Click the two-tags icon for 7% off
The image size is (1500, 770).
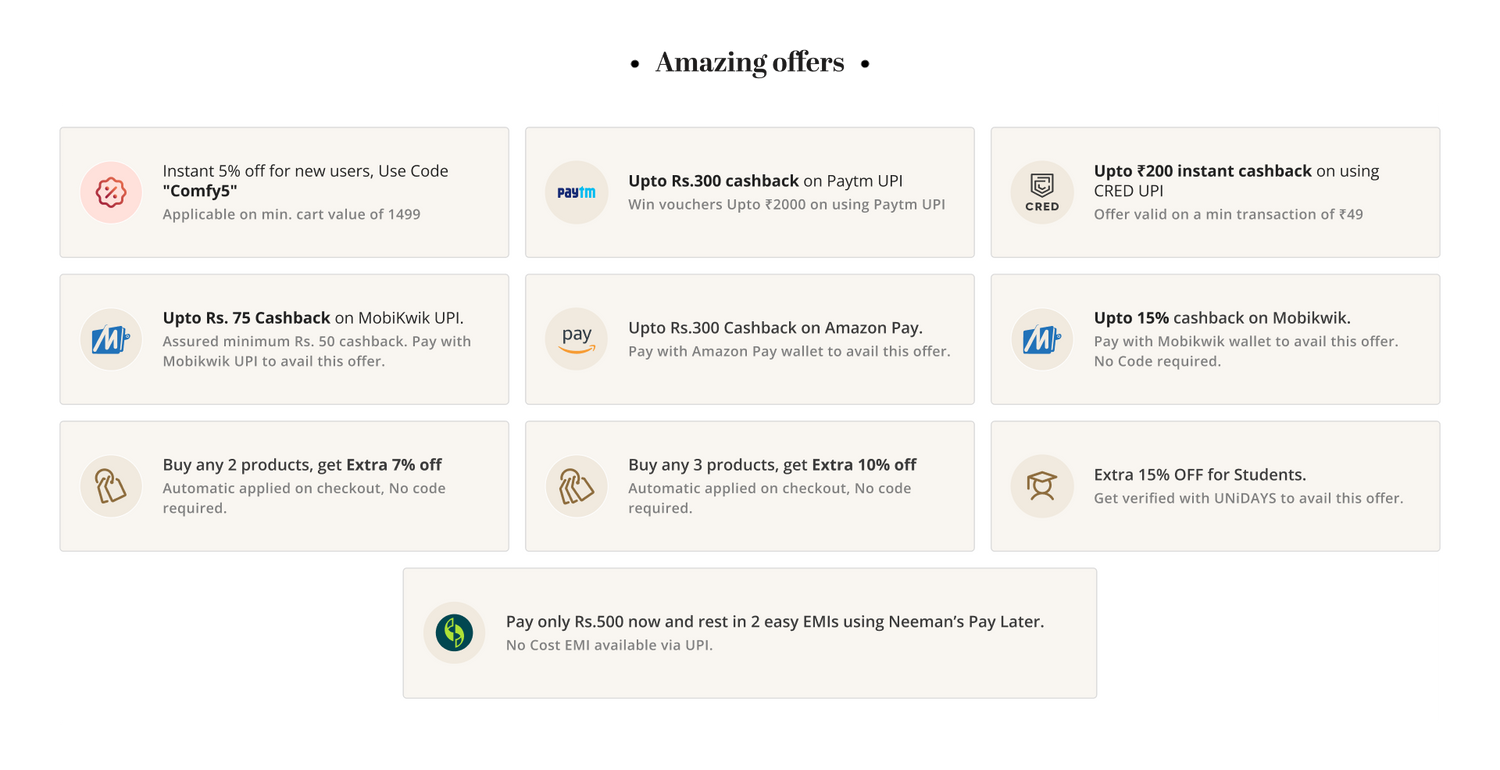pyautogui.click(x=111, y=486)
